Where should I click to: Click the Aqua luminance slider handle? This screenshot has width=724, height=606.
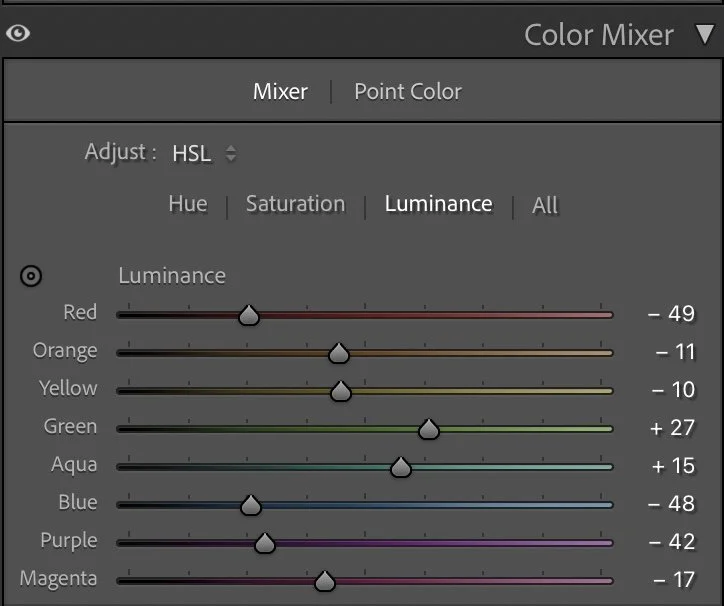401,467
